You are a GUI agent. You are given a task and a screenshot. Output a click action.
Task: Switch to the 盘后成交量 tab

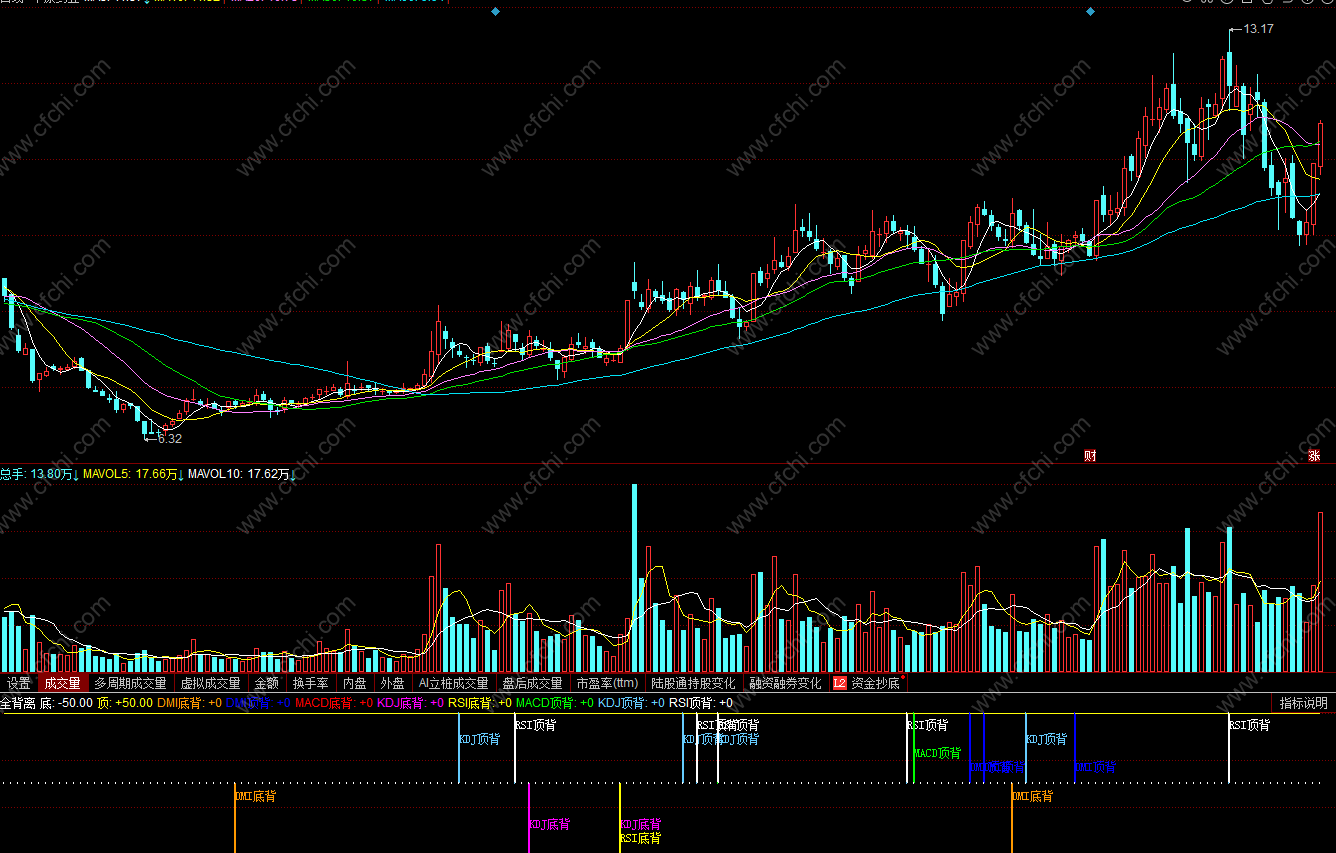pyautogui.click(x=532, y=684)
